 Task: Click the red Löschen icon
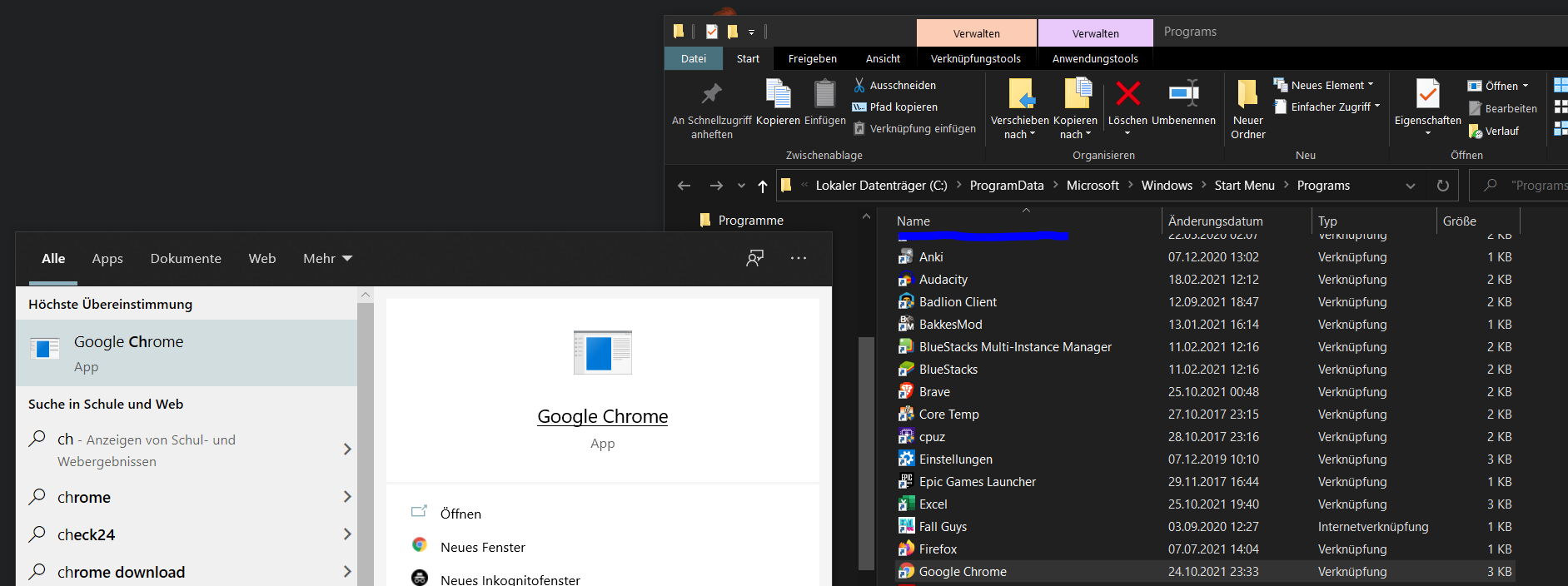point(1127,93)
